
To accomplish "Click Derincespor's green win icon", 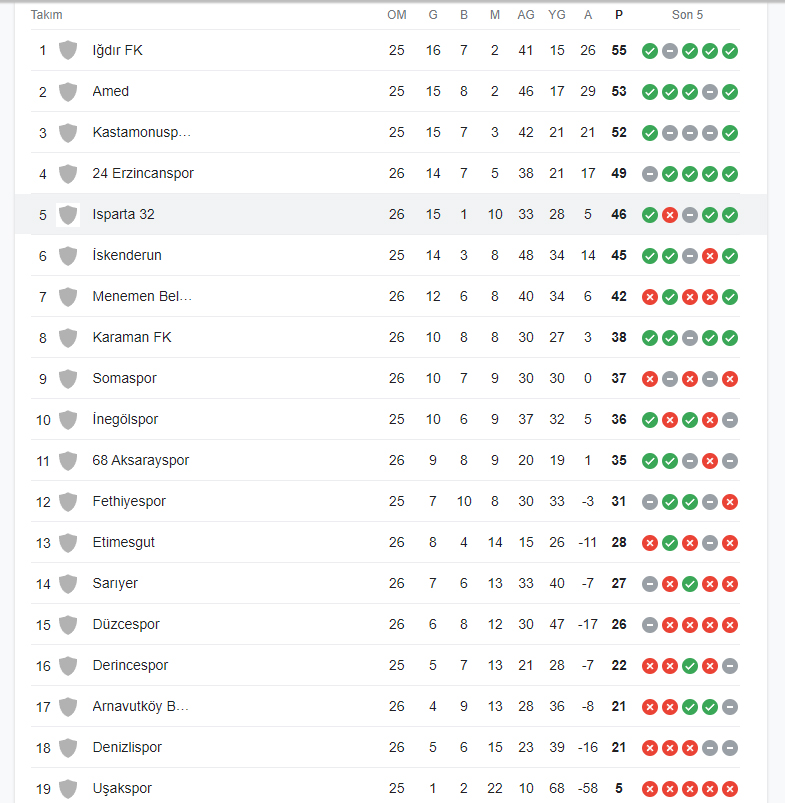I will point(690,665).
